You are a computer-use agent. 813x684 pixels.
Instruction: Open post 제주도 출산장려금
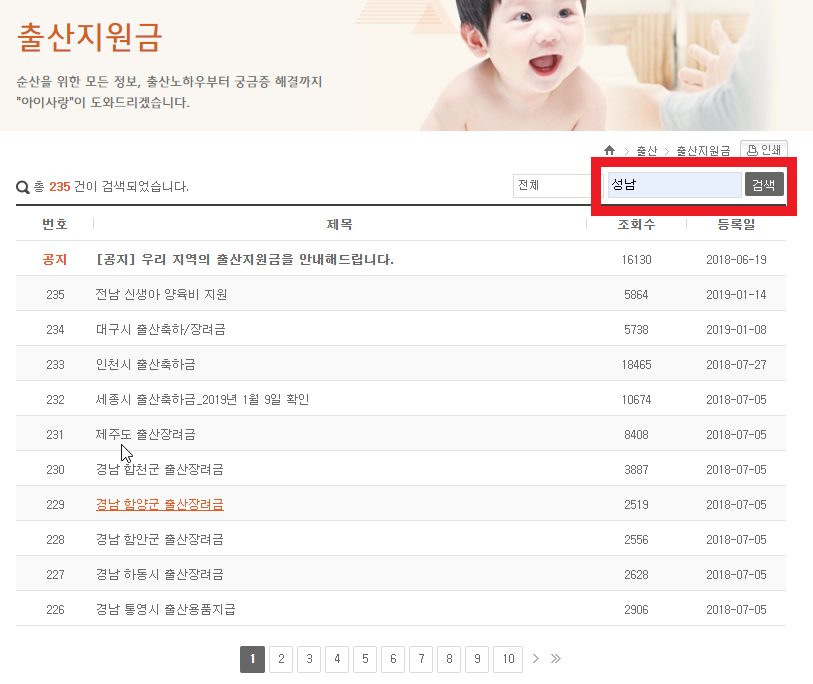[x=145, y=435]
